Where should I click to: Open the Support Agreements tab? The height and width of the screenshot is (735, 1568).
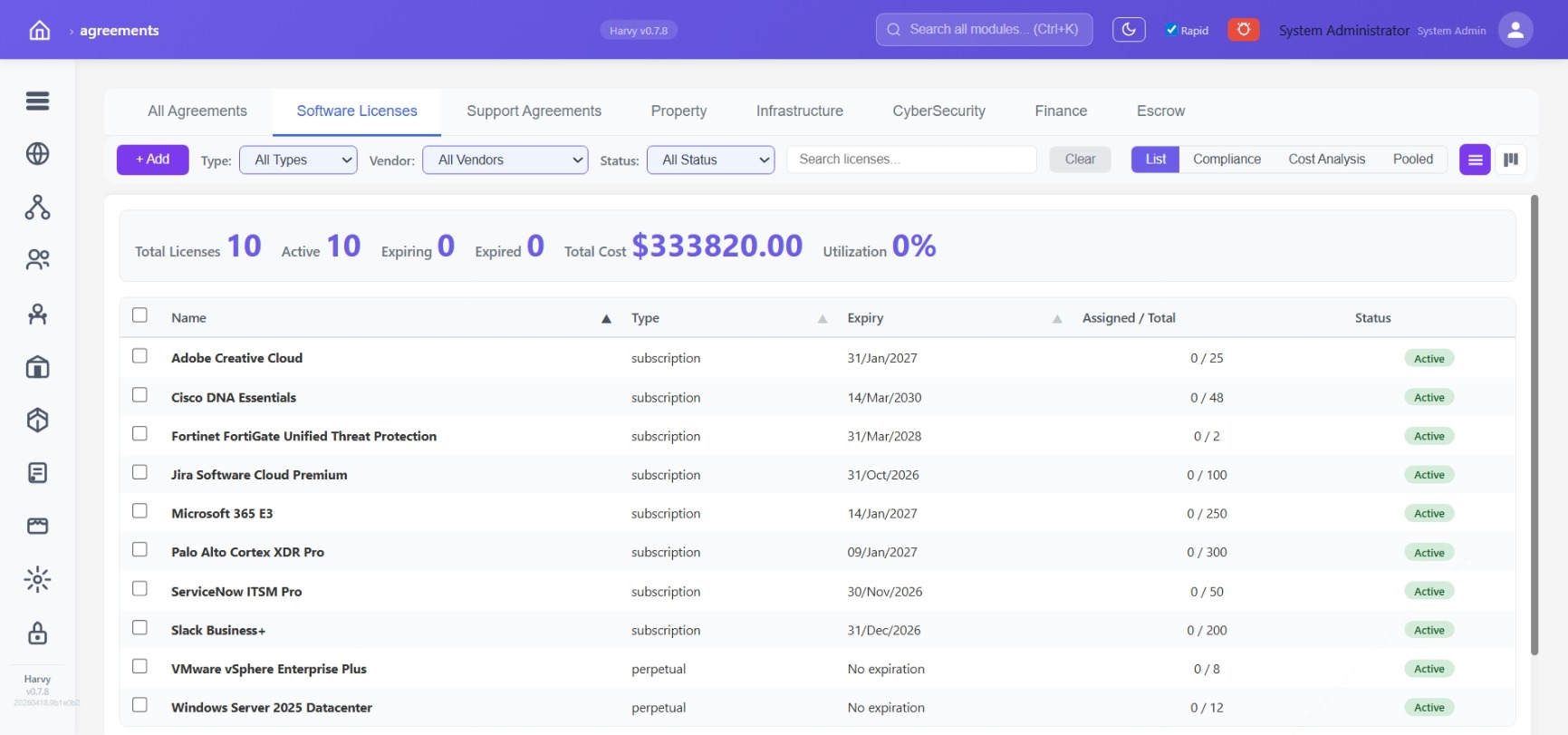534,111
